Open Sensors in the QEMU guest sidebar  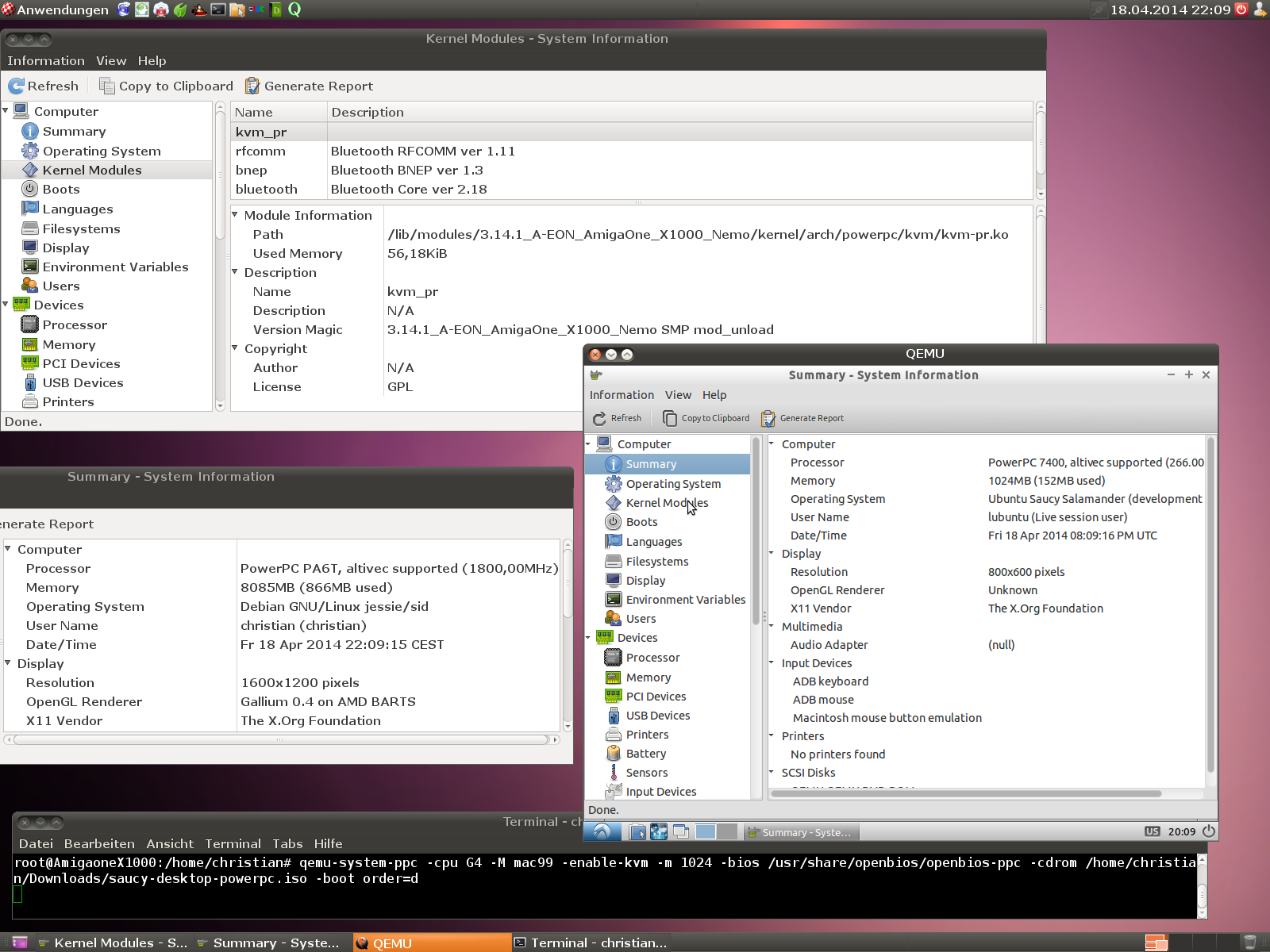(646, 773)
